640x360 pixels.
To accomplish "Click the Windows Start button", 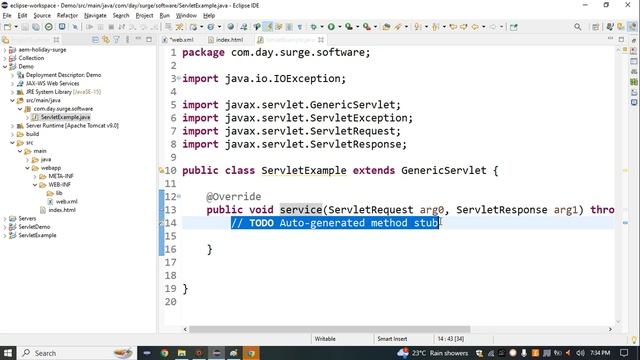I will [x=8, y=353].
